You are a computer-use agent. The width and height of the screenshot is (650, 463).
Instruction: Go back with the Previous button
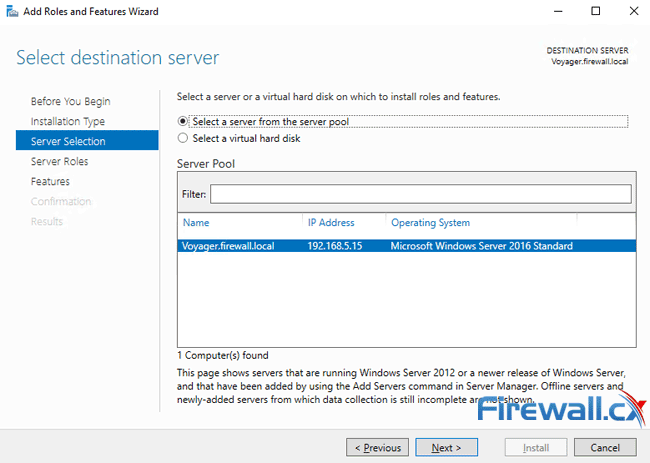point(377,448)
